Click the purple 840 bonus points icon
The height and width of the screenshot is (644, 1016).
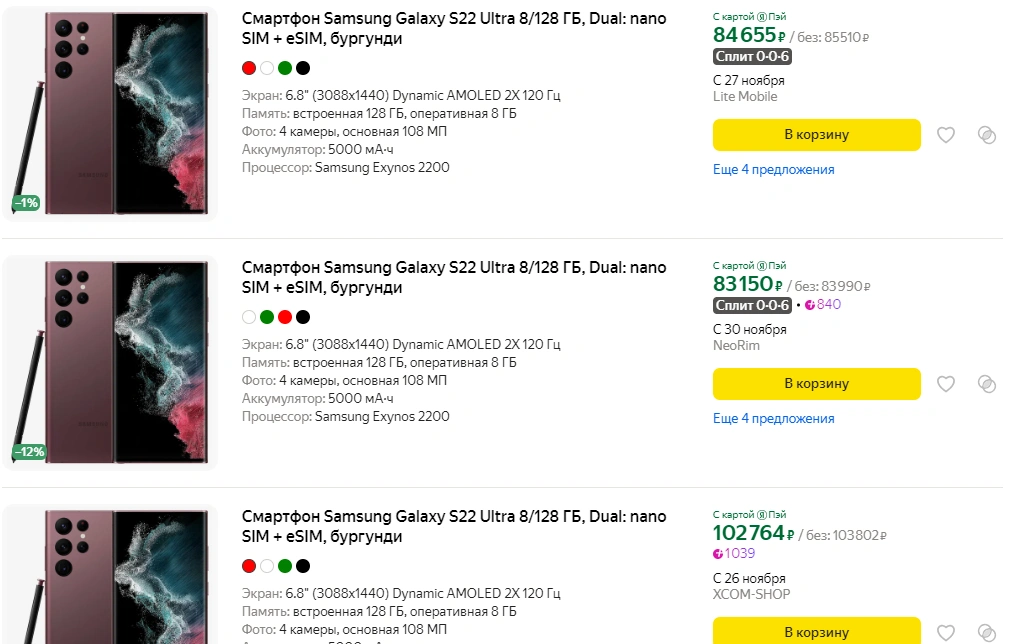[x=810, y=305]
